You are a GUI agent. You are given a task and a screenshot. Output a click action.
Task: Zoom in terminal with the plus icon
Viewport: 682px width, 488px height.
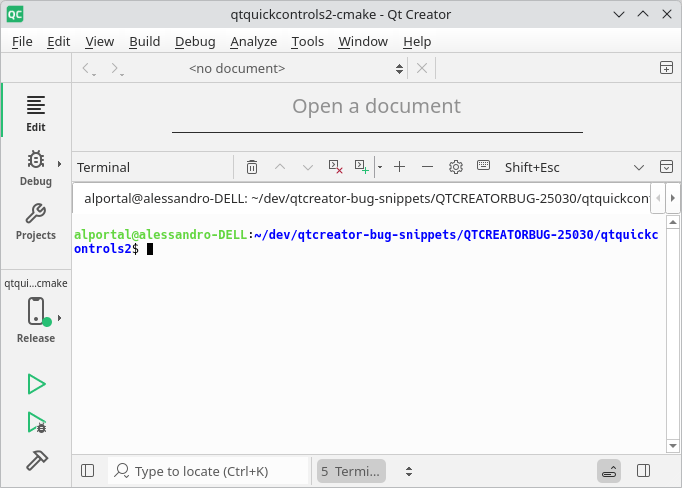click(x=399, y=167)
